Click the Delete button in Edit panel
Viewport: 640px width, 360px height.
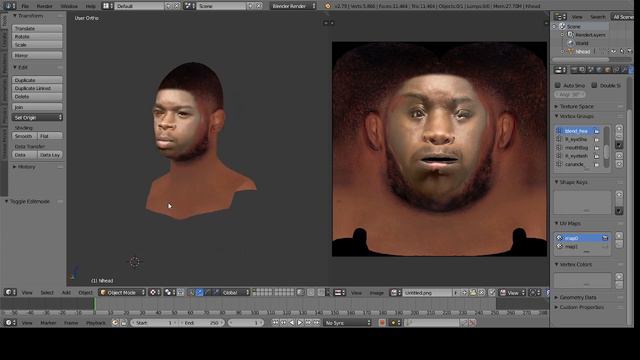37,97
